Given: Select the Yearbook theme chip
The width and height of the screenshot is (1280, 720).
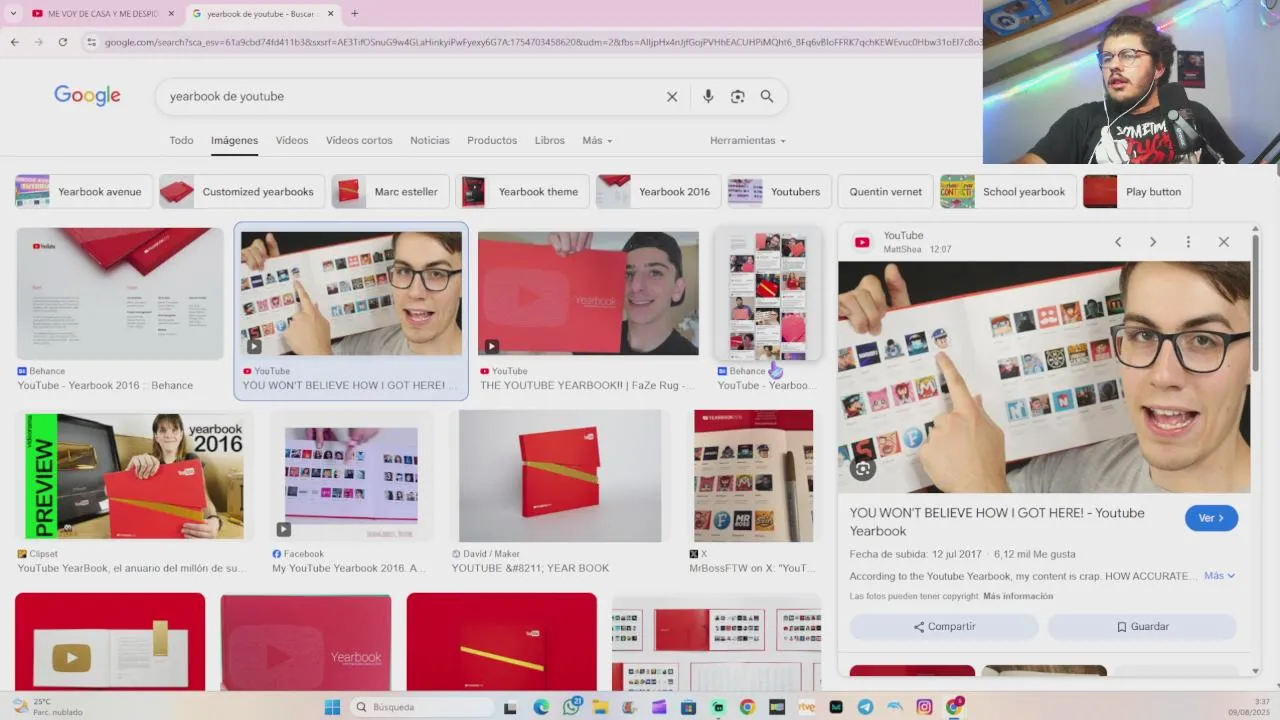Looking at the screenshot, I should pyautogui.click(x=523, y=192).
